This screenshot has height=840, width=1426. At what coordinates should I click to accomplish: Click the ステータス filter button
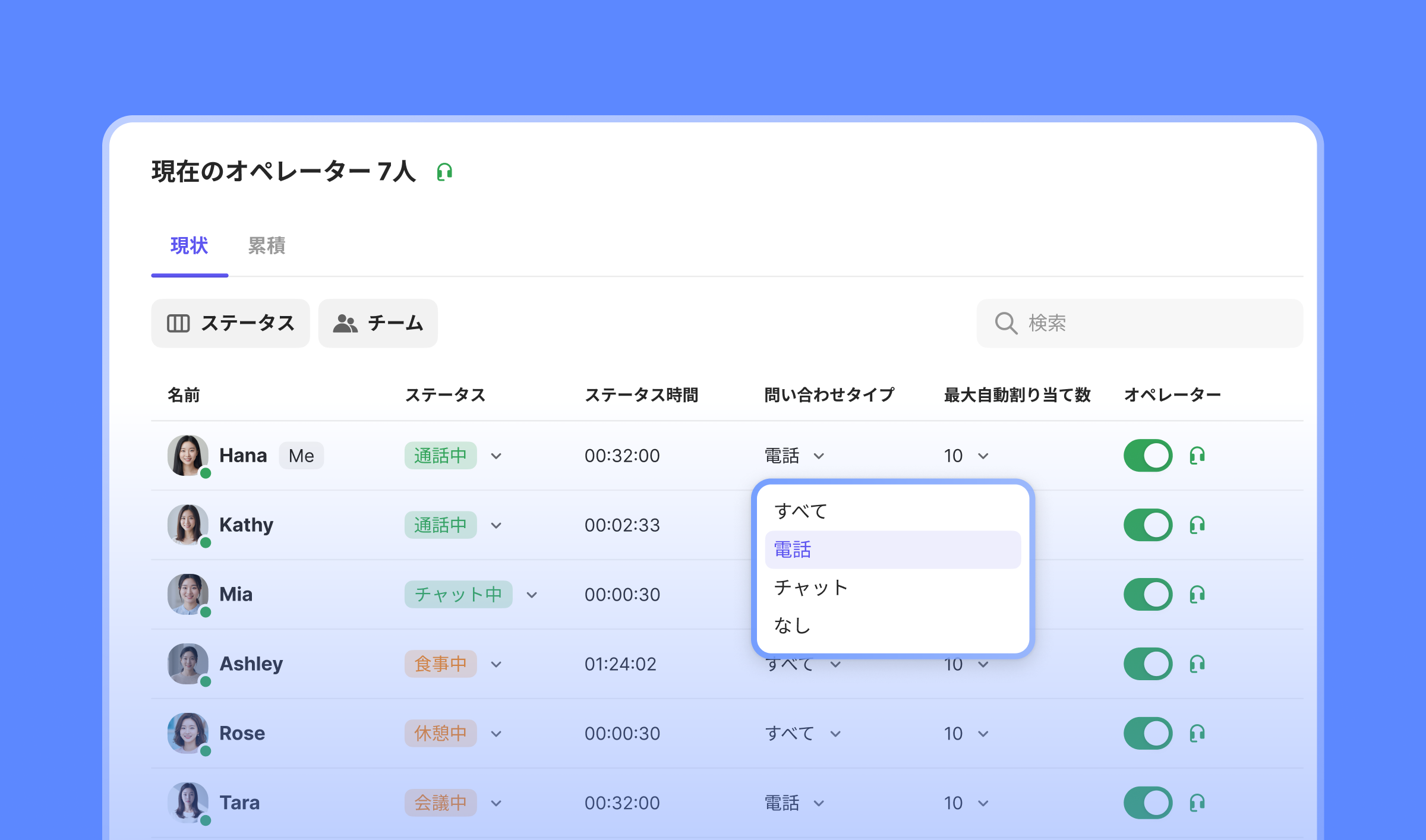point(231,323)
